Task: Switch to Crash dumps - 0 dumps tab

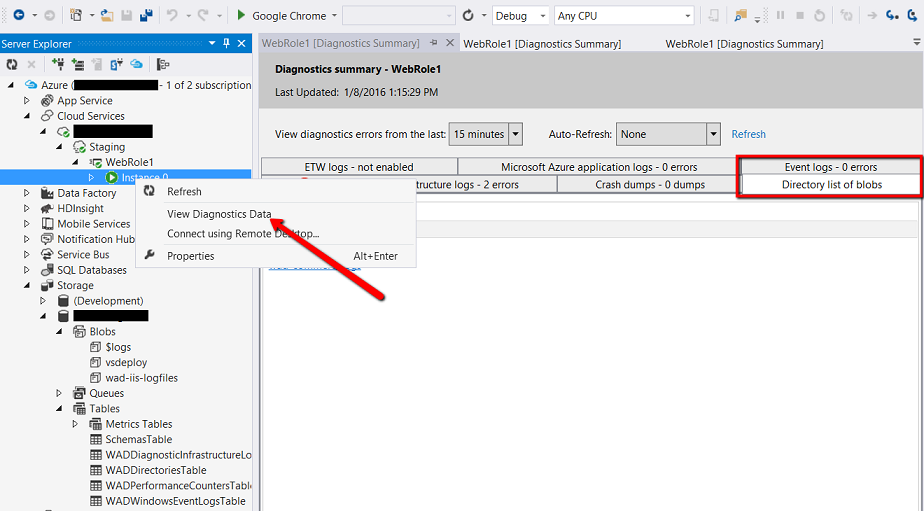Action: coord(649,184)
